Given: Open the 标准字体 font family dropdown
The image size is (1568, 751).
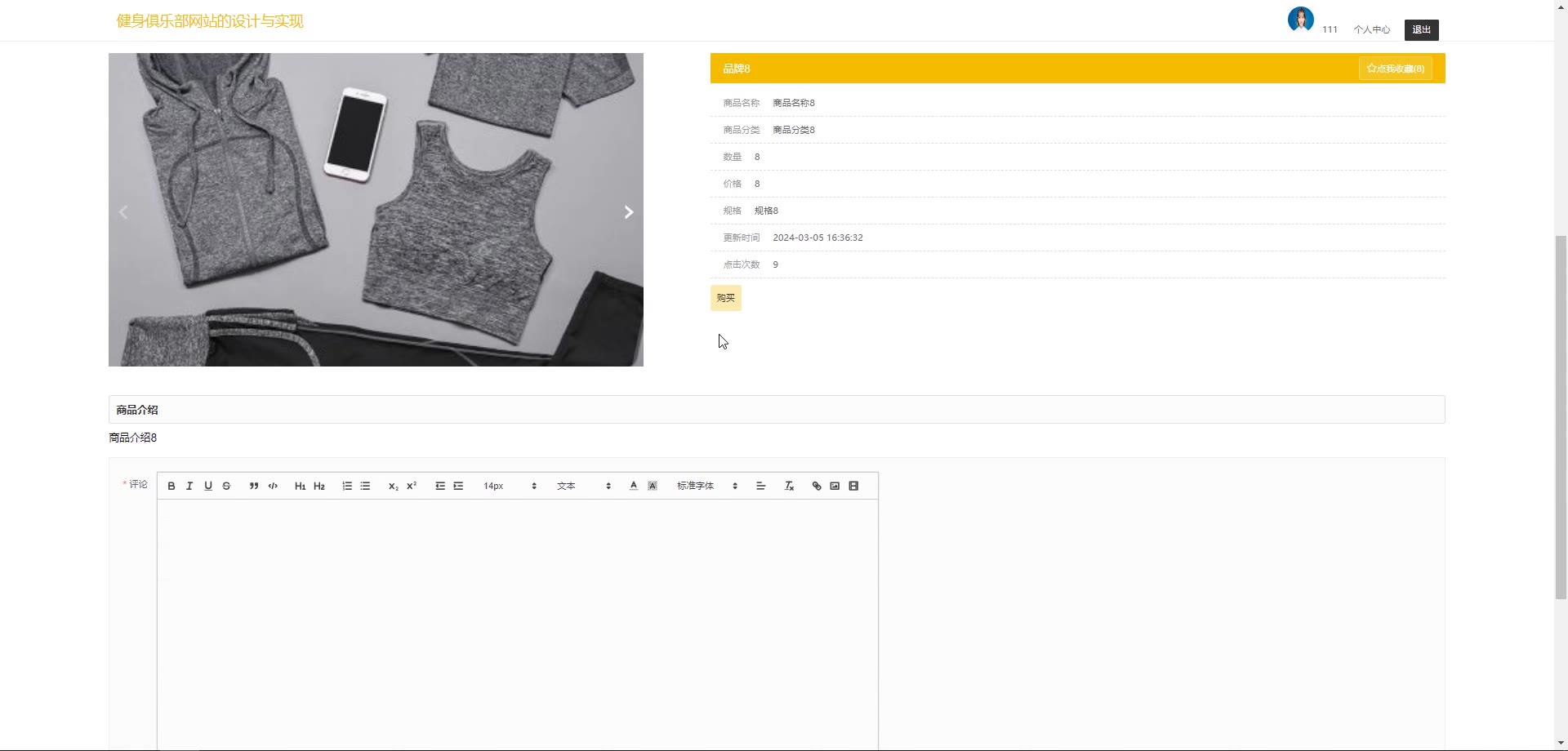Looking at the screenshot, I should 707,486.
